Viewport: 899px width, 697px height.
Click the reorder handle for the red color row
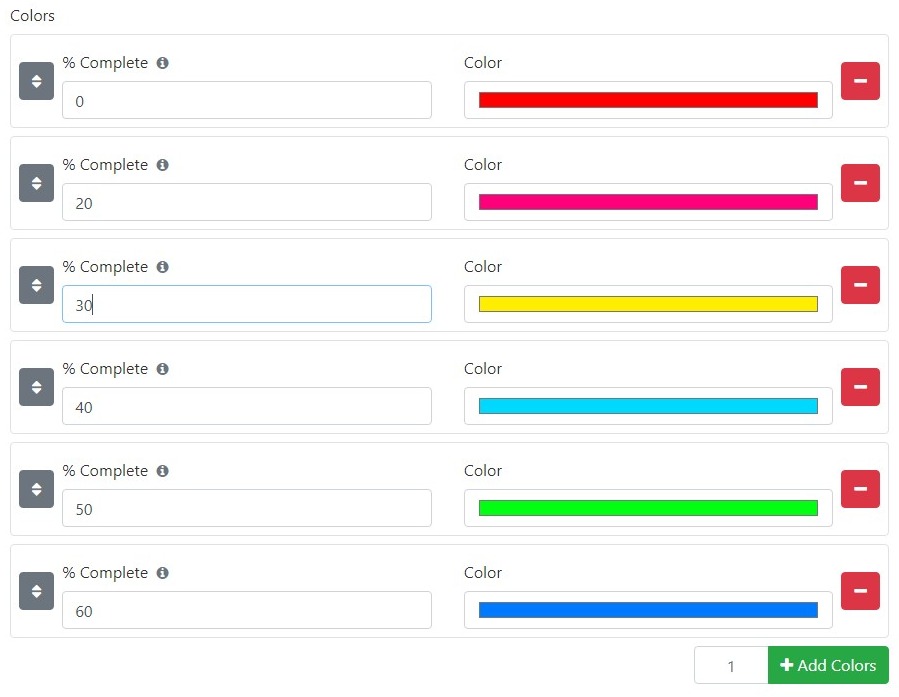36,81
